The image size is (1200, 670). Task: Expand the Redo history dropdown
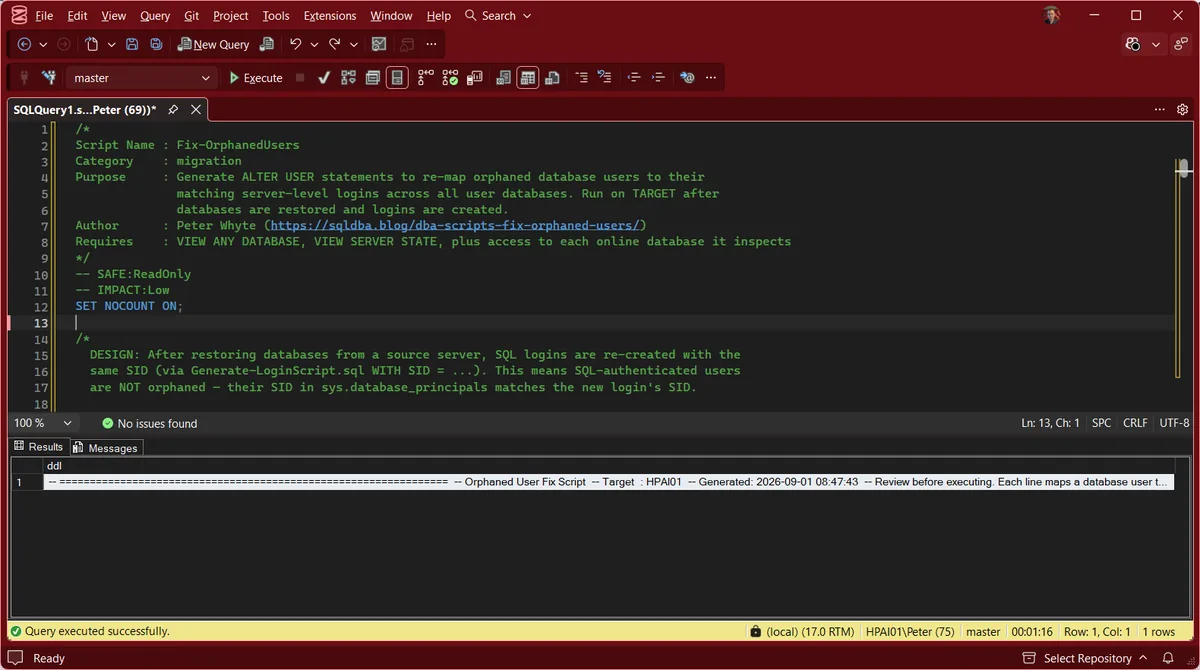pos(355,44)
